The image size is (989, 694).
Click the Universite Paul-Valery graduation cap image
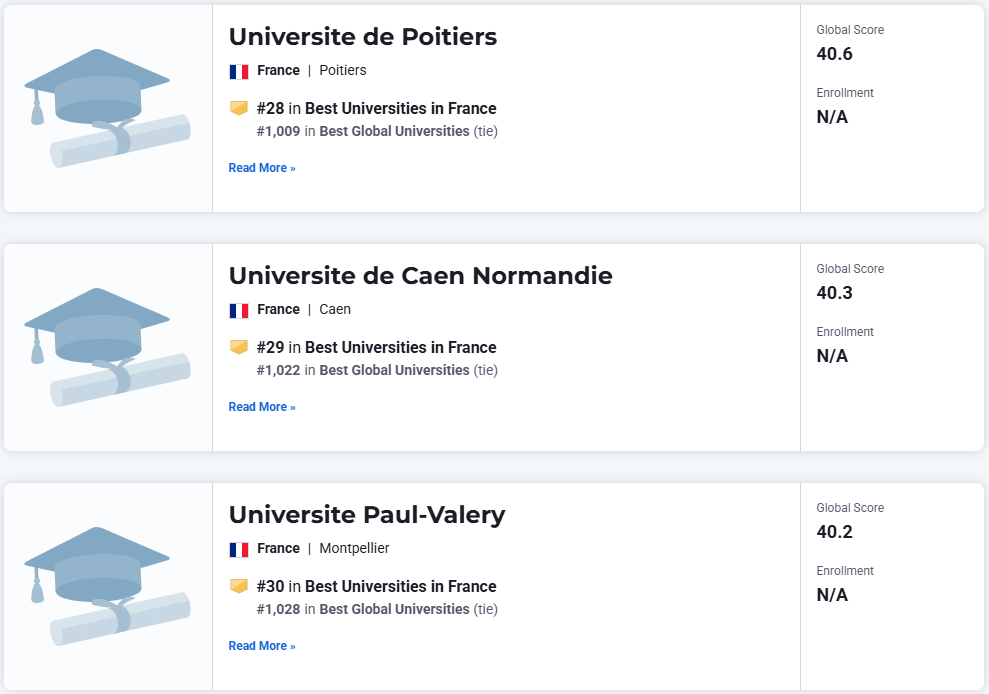coord(107,586)
